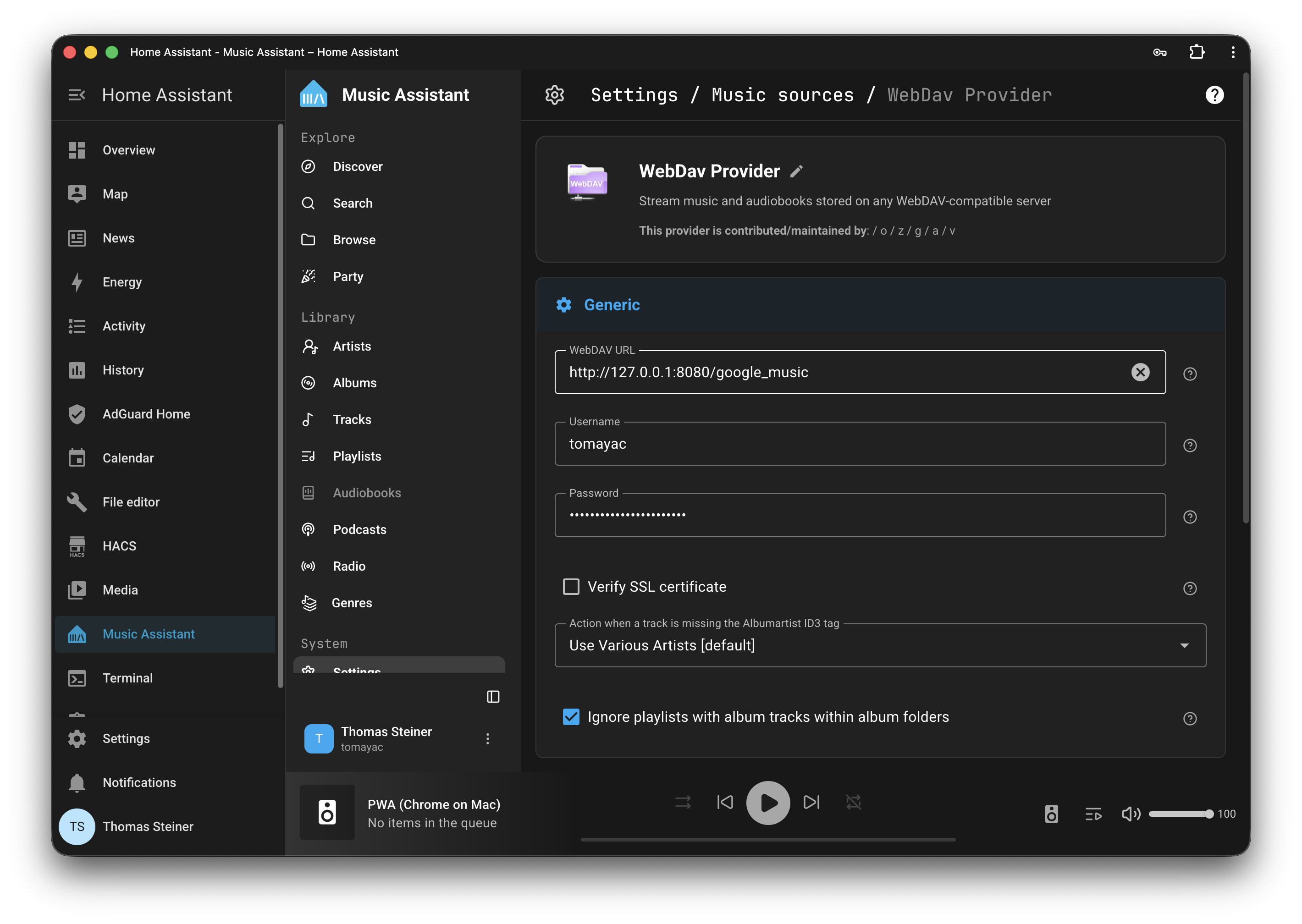Clear the WebDAV URL field
The height and width of the screenshot is (924, 1302).
[x=1140, y=372]
